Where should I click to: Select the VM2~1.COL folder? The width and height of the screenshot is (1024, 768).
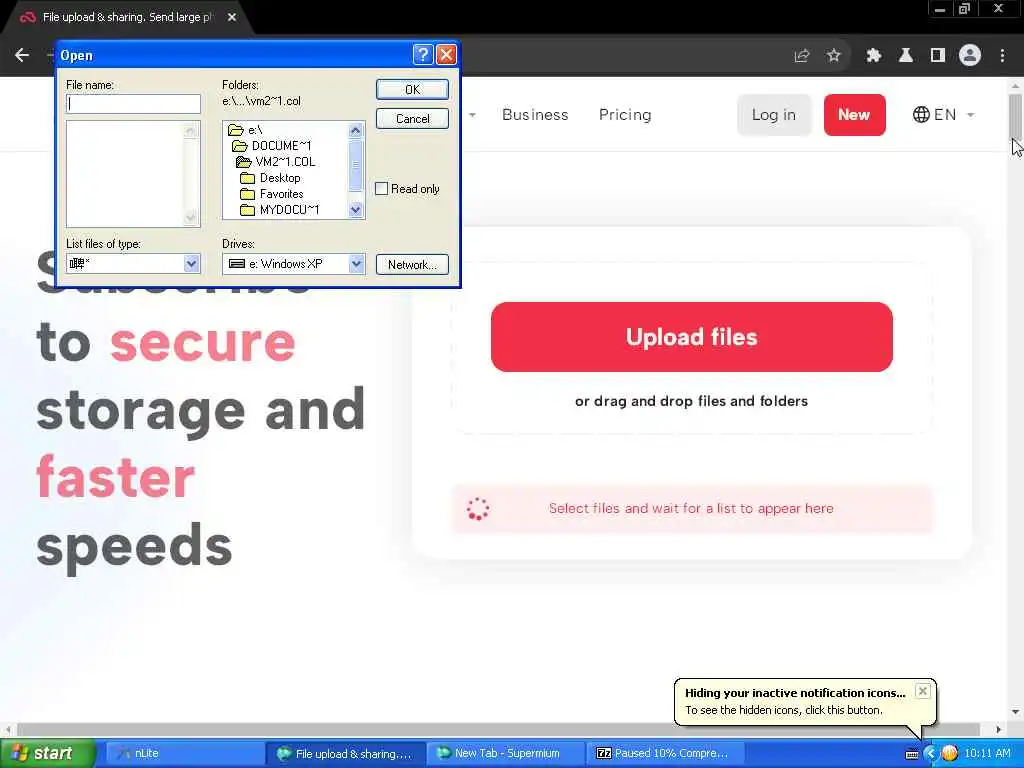[x=276, y=161]
